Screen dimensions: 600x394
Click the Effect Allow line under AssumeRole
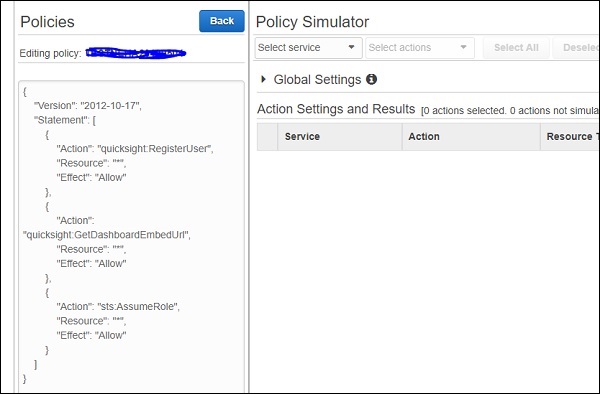pos(91,335)
